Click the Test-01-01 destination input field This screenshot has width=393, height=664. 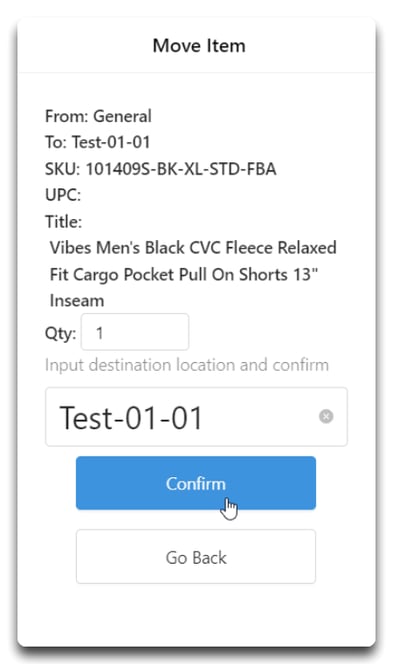click(x=196, y=417)
